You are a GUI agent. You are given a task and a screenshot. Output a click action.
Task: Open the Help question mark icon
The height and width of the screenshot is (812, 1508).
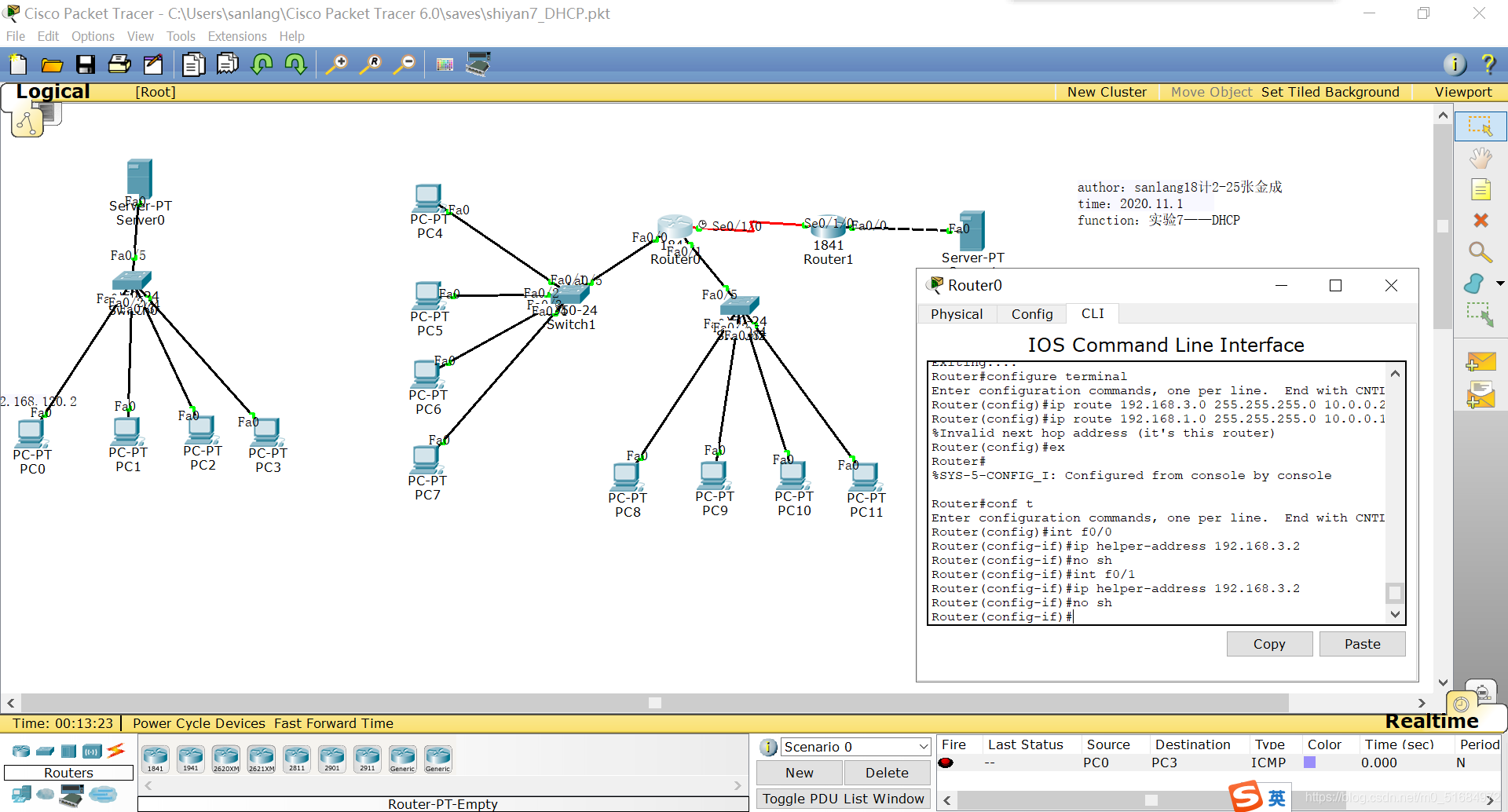(1488, 64)
